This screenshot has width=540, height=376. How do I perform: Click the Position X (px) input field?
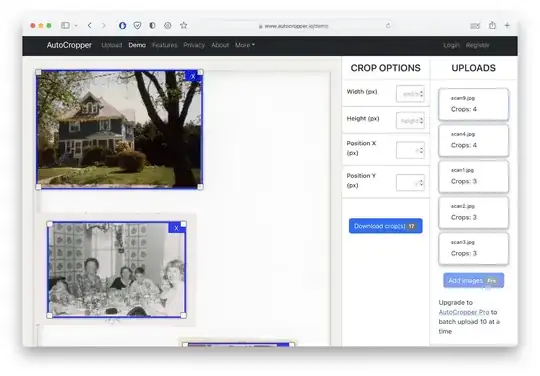[410, 150]
